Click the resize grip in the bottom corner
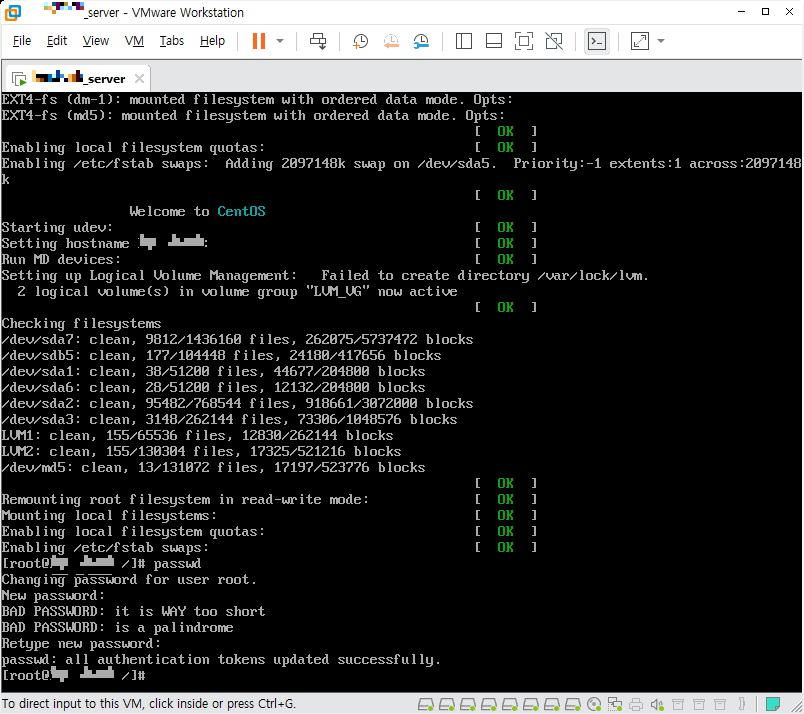This screenshot has width=804, height=714. [796, 707]
